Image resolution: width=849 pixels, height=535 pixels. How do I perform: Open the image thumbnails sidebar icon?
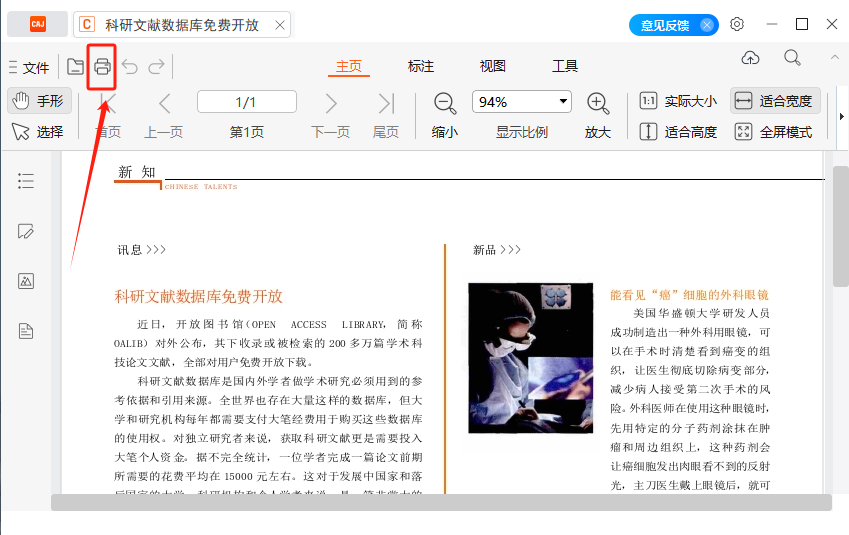click(x=25, y=281)
